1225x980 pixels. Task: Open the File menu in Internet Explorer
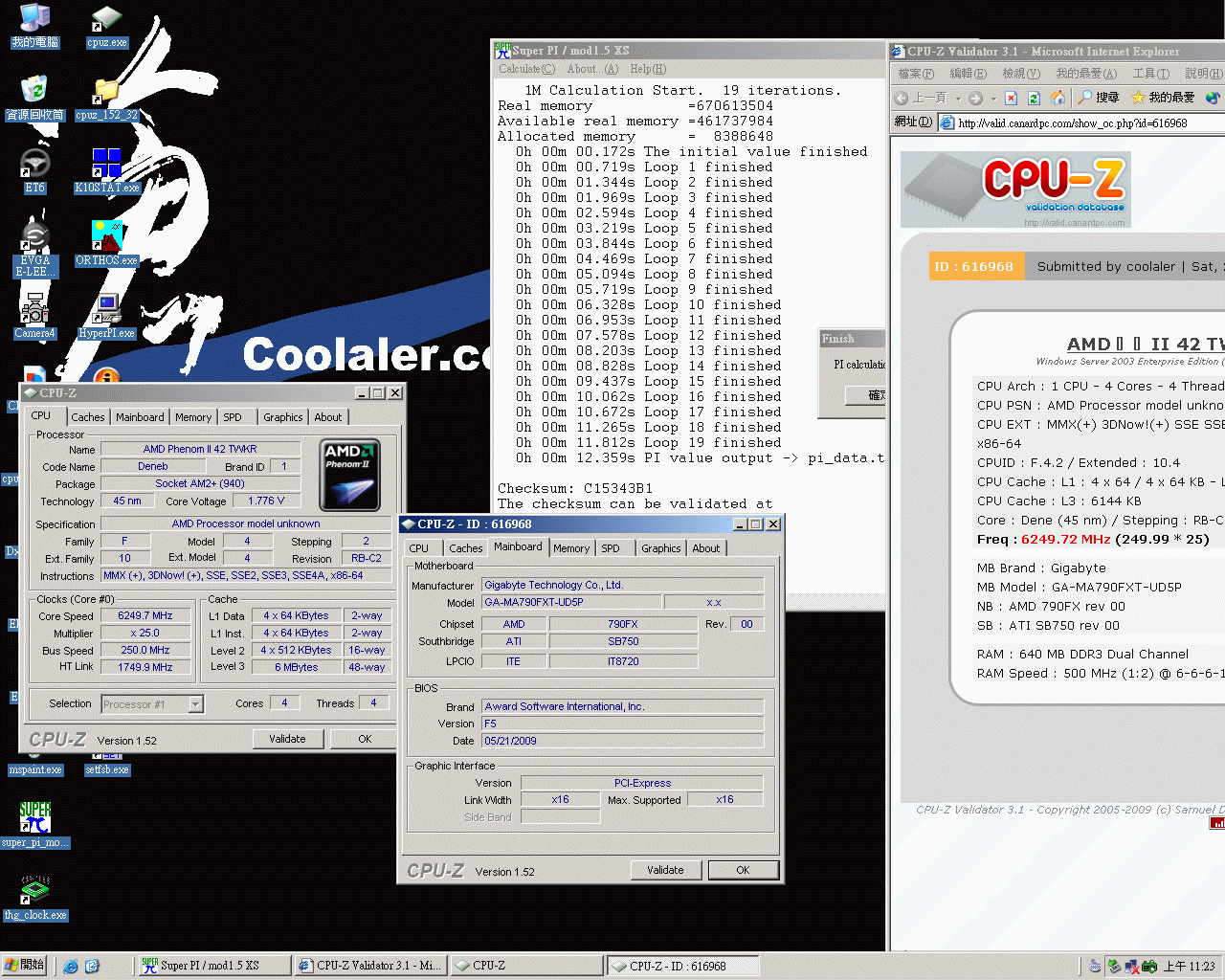tap(915, 73)
